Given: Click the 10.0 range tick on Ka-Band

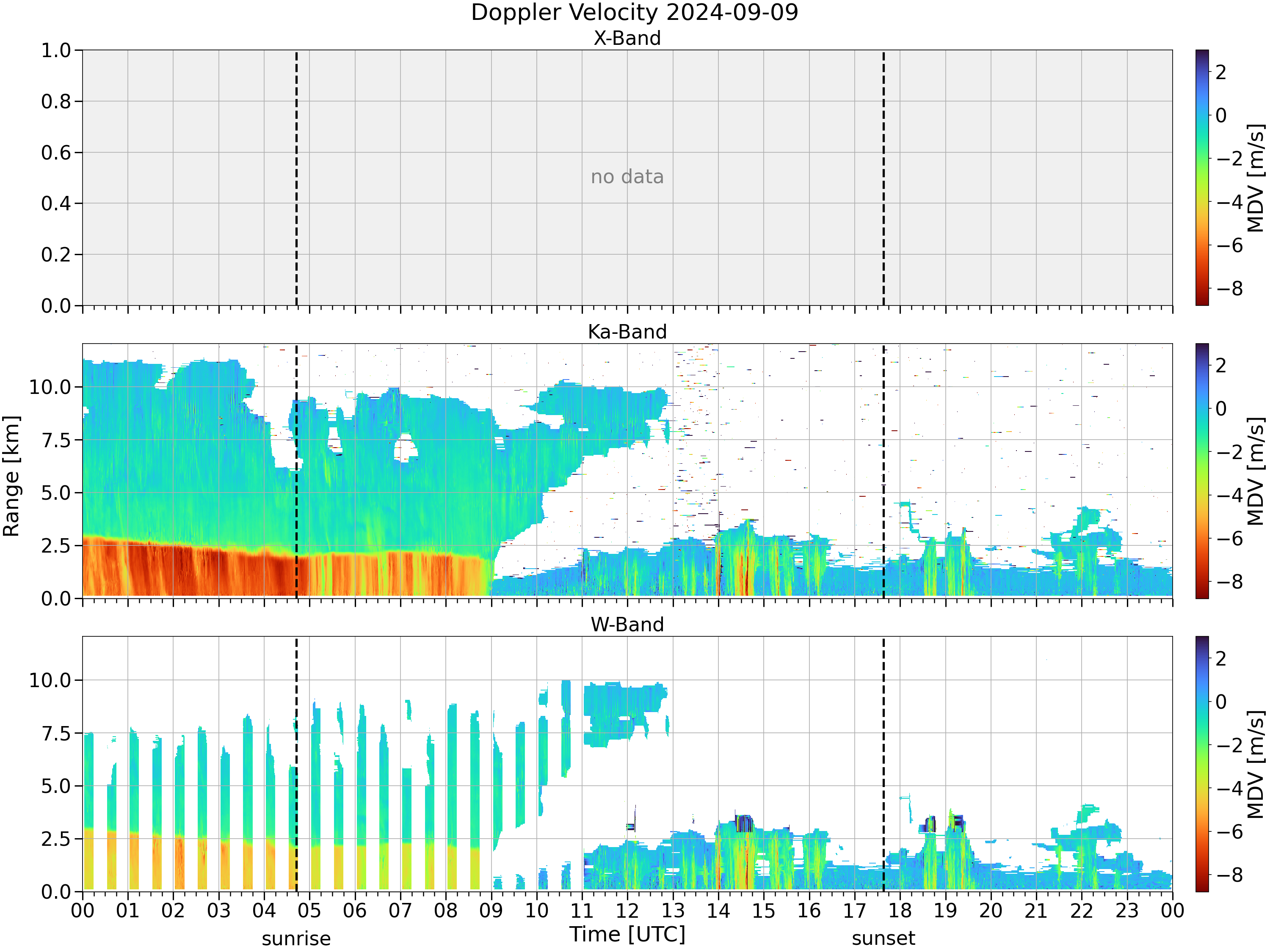Looking at the screenshot, I should click(x=50, y=387).
